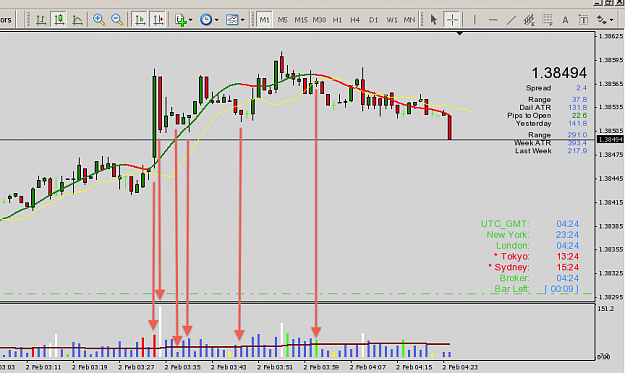Click the Yesterday value 141.8

coord(577,123)
